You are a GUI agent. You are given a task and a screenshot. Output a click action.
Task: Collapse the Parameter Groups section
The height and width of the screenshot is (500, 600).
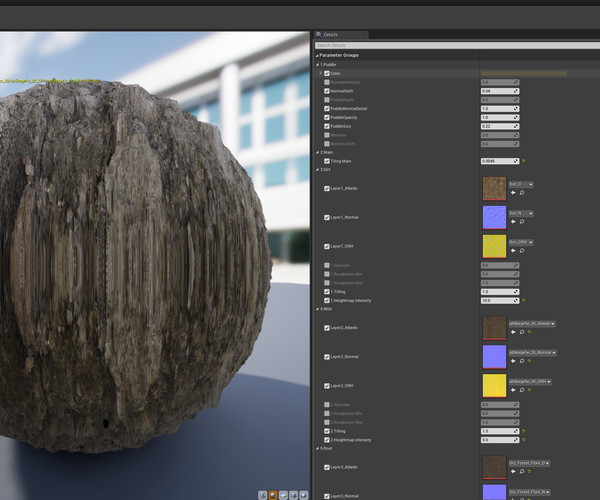[317, 56]
